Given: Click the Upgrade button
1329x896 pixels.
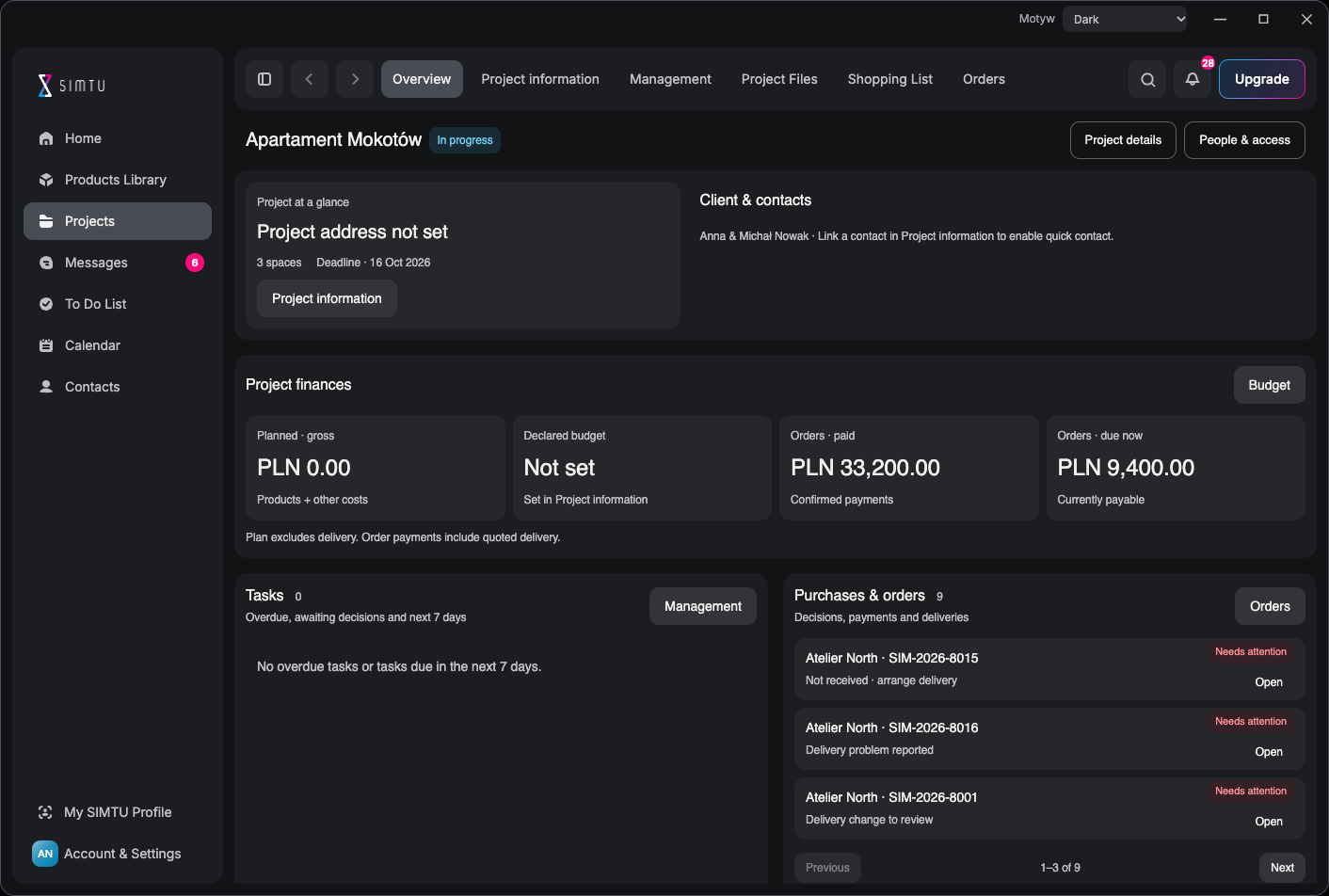Looking at the screenshot, I should [x=1262, y=79].
